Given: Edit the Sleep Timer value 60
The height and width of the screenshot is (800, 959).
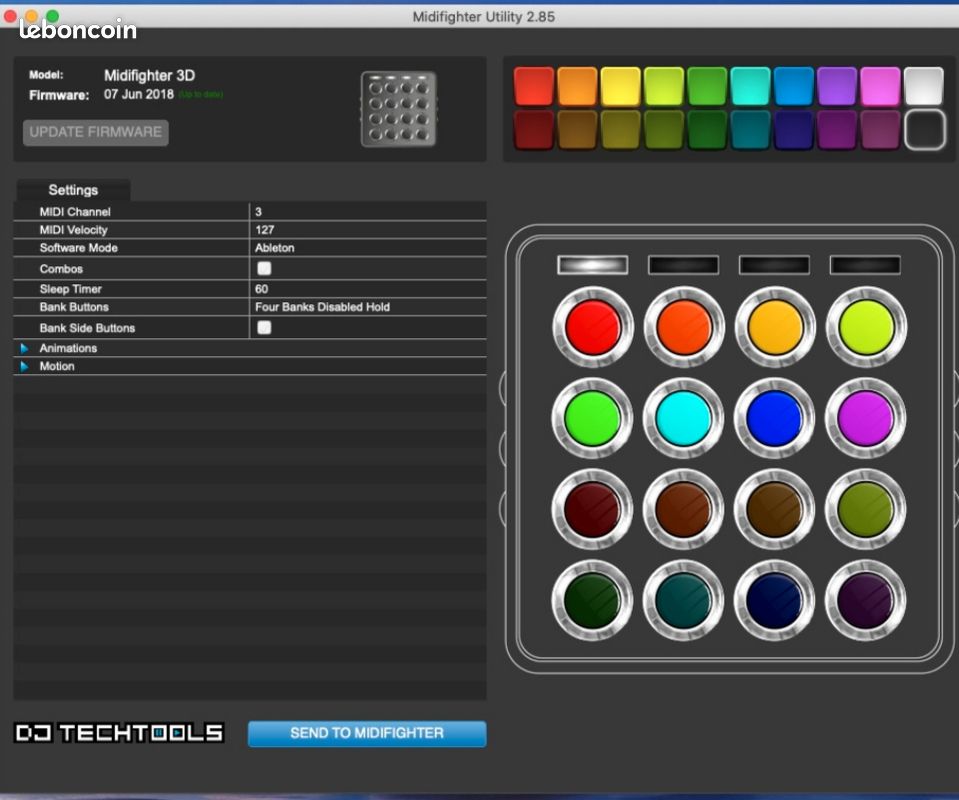Looking at the screenshot, I should (368, 289).
